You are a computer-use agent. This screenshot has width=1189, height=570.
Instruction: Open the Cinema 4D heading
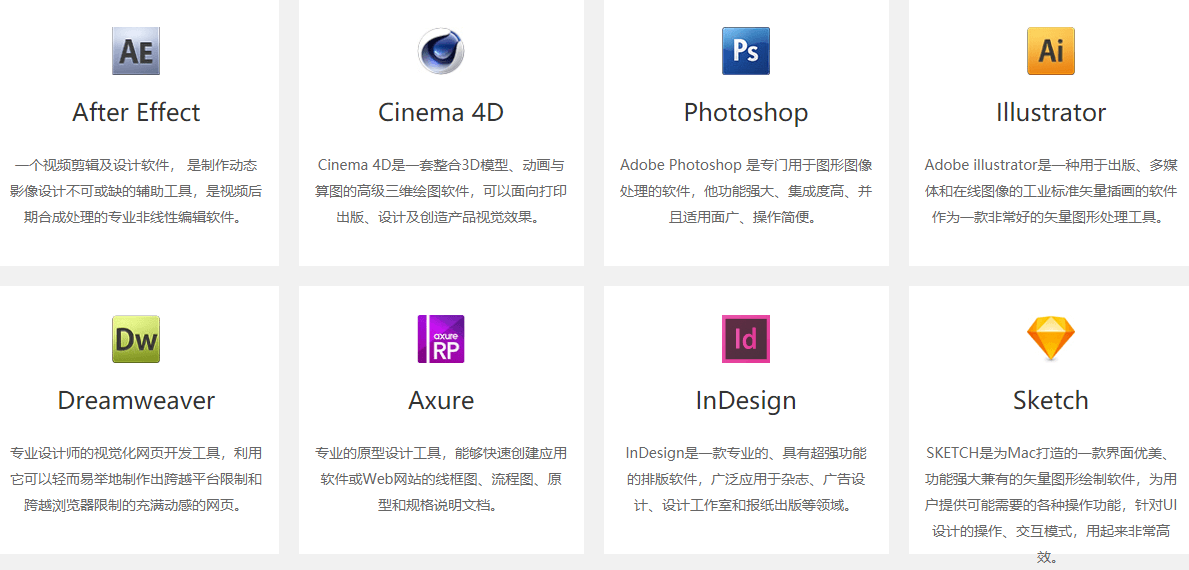tap(441, 113)
